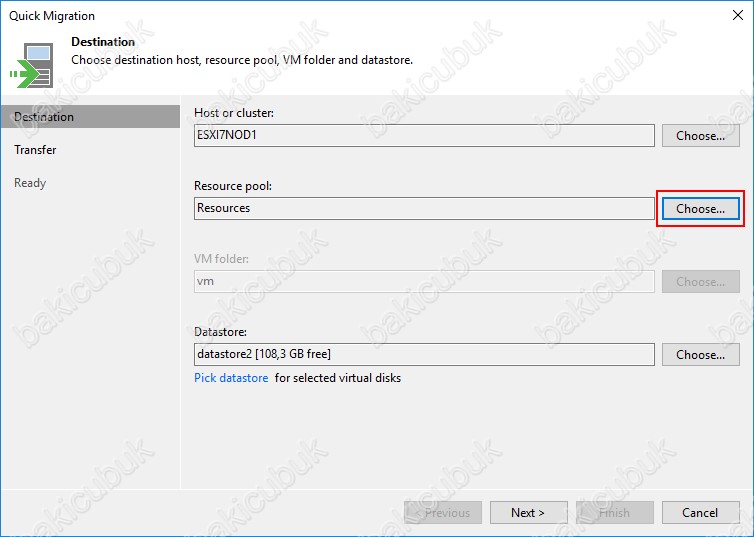Click the Datastore field datastore2
The height and width of the screenshot is (537, 754).
coord(424,354)
